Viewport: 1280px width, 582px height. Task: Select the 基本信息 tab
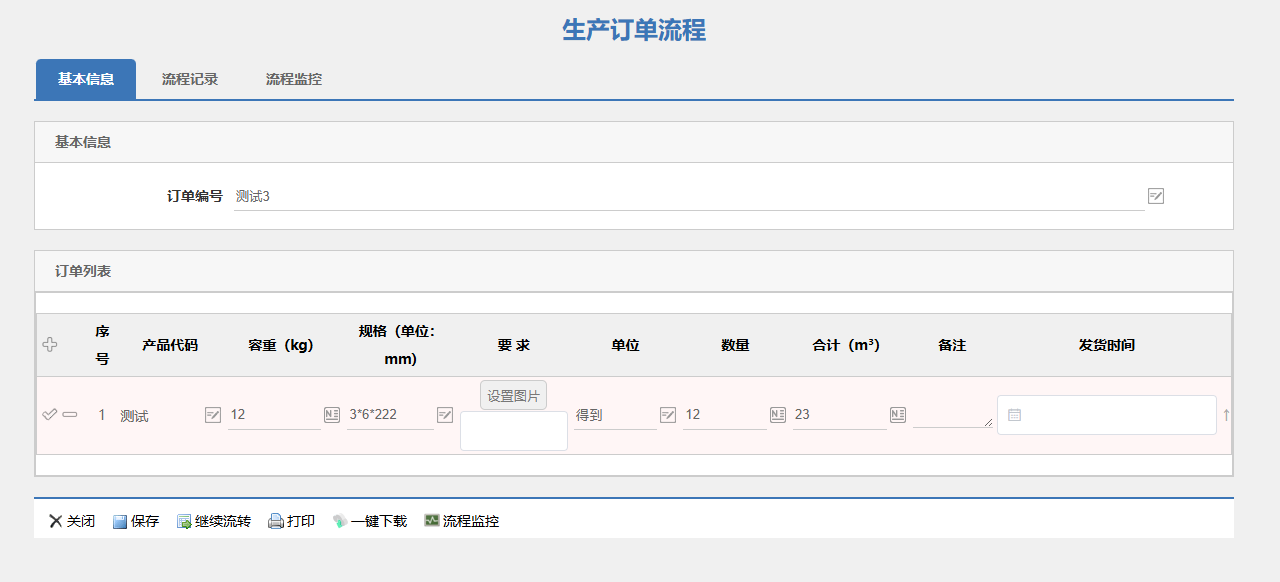[86, 79]
